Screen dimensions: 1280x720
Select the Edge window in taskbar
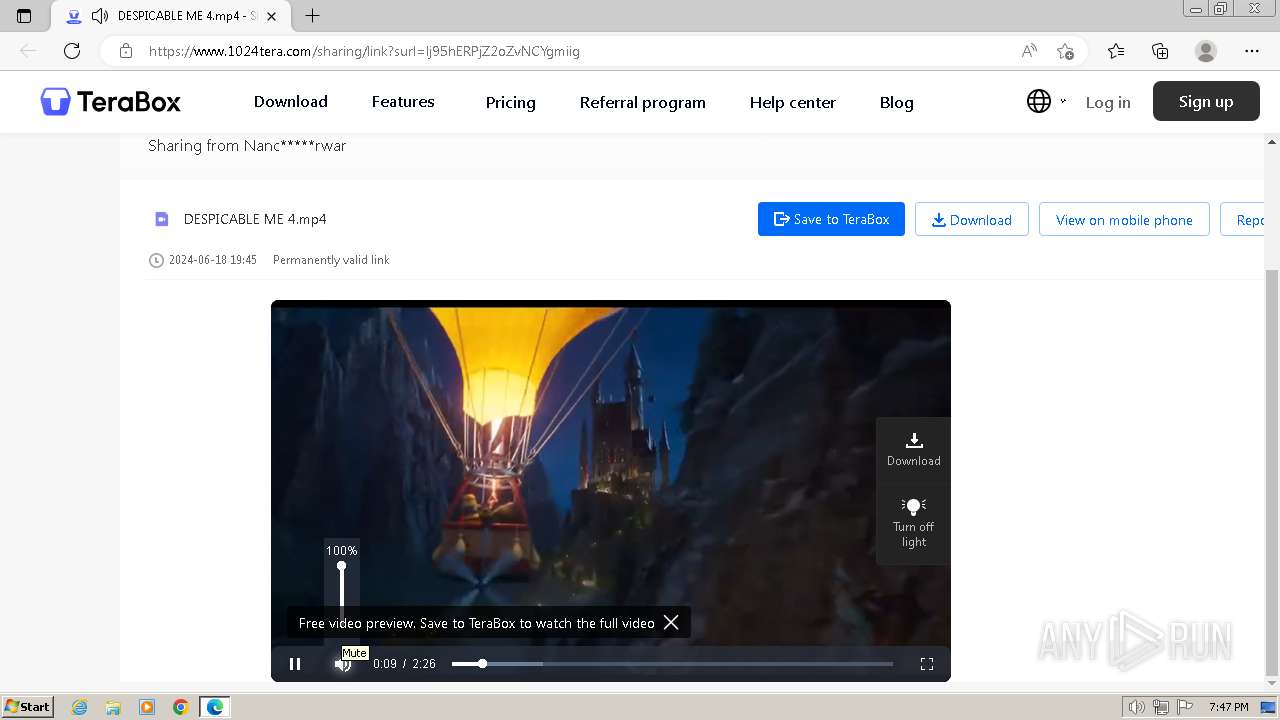click(214, 707)
